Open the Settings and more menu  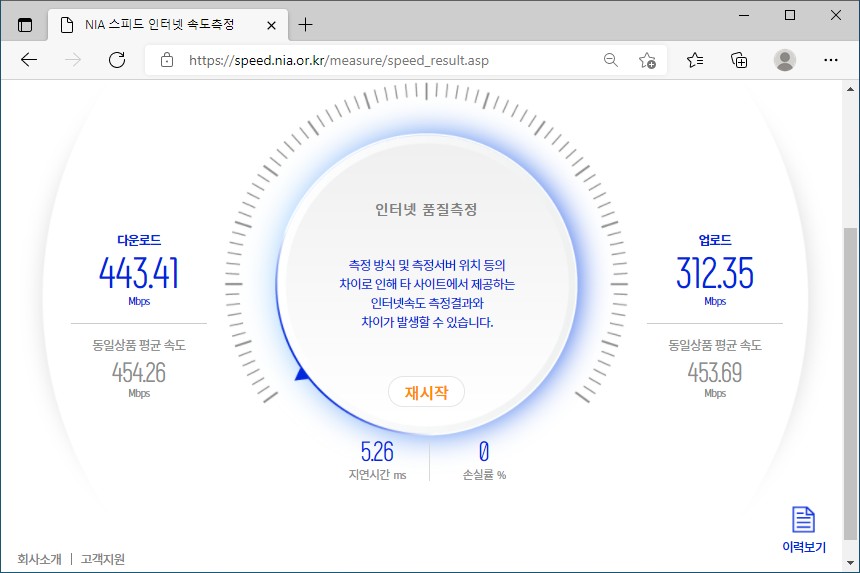[831, 60]
